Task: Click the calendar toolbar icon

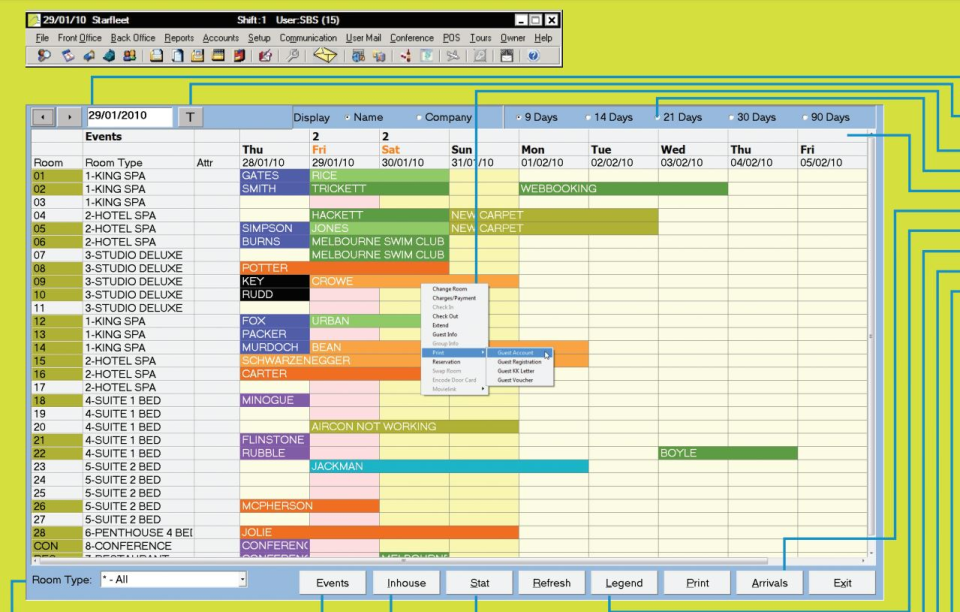Action: 68,56
